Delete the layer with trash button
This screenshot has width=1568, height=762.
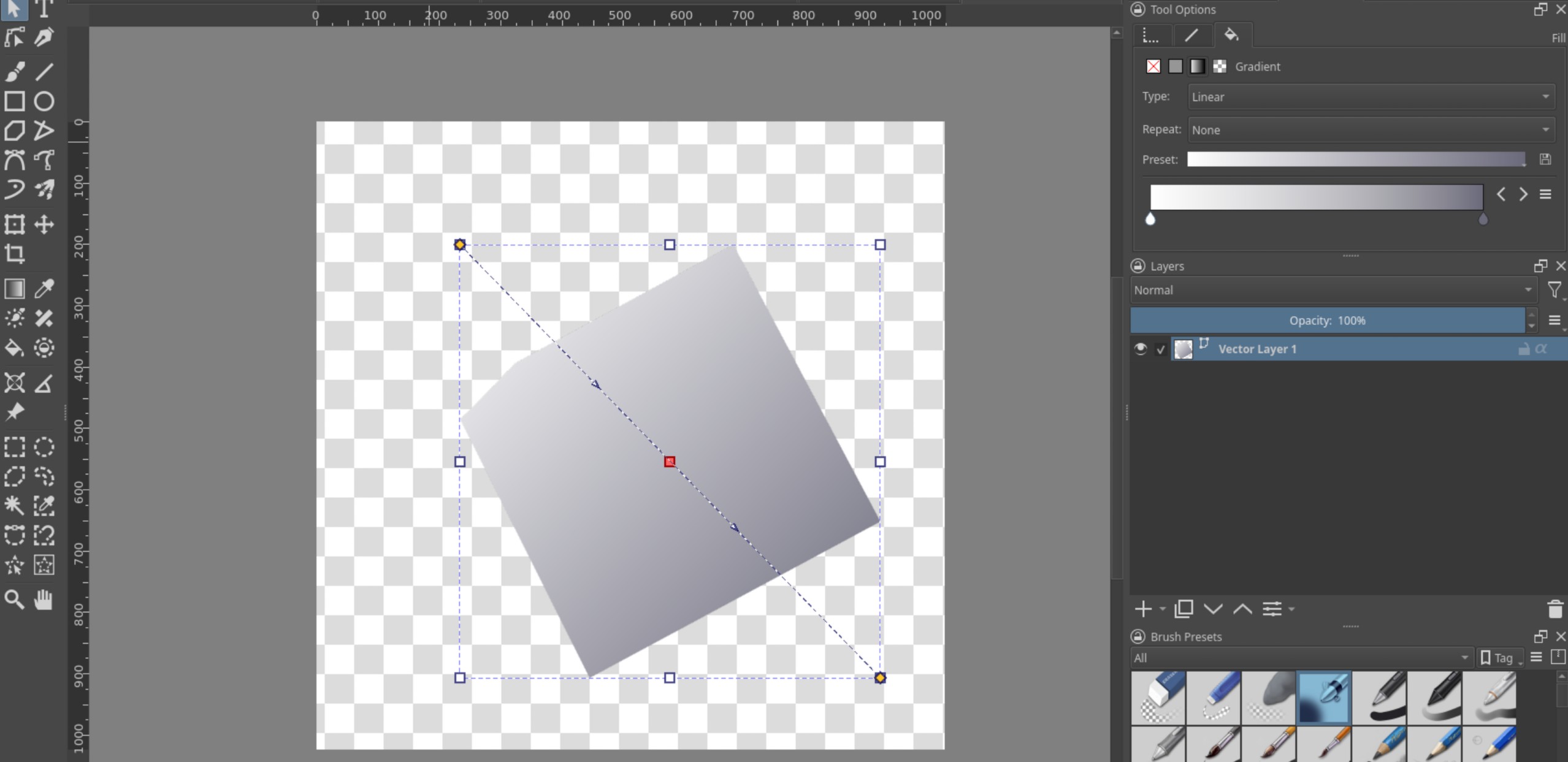click(1555, 609)
